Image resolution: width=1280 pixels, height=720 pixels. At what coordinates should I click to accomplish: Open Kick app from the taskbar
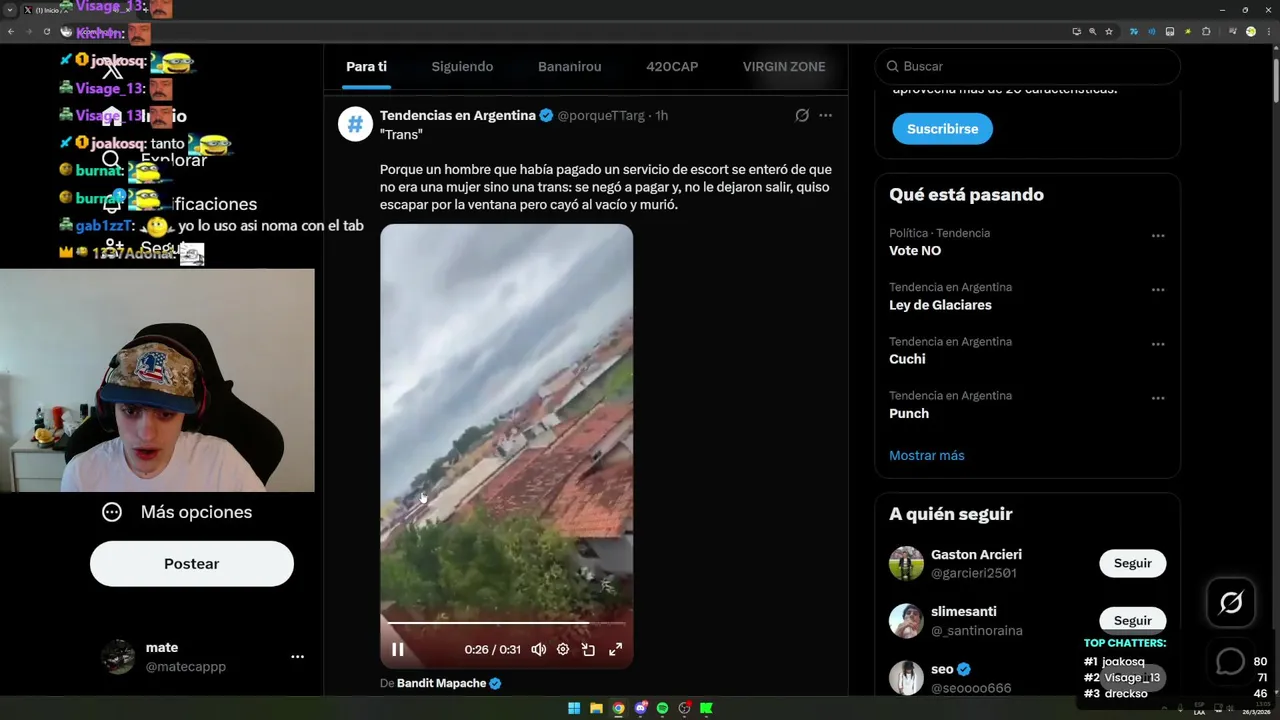[x=706, y=708]
